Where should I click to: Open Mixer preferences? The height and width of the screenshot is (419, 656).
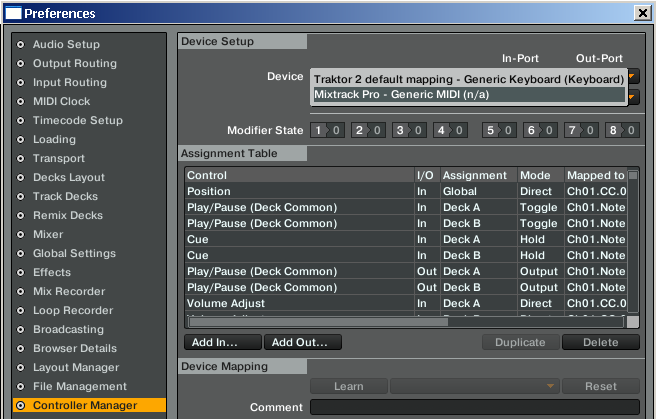[x=48, y=235]
